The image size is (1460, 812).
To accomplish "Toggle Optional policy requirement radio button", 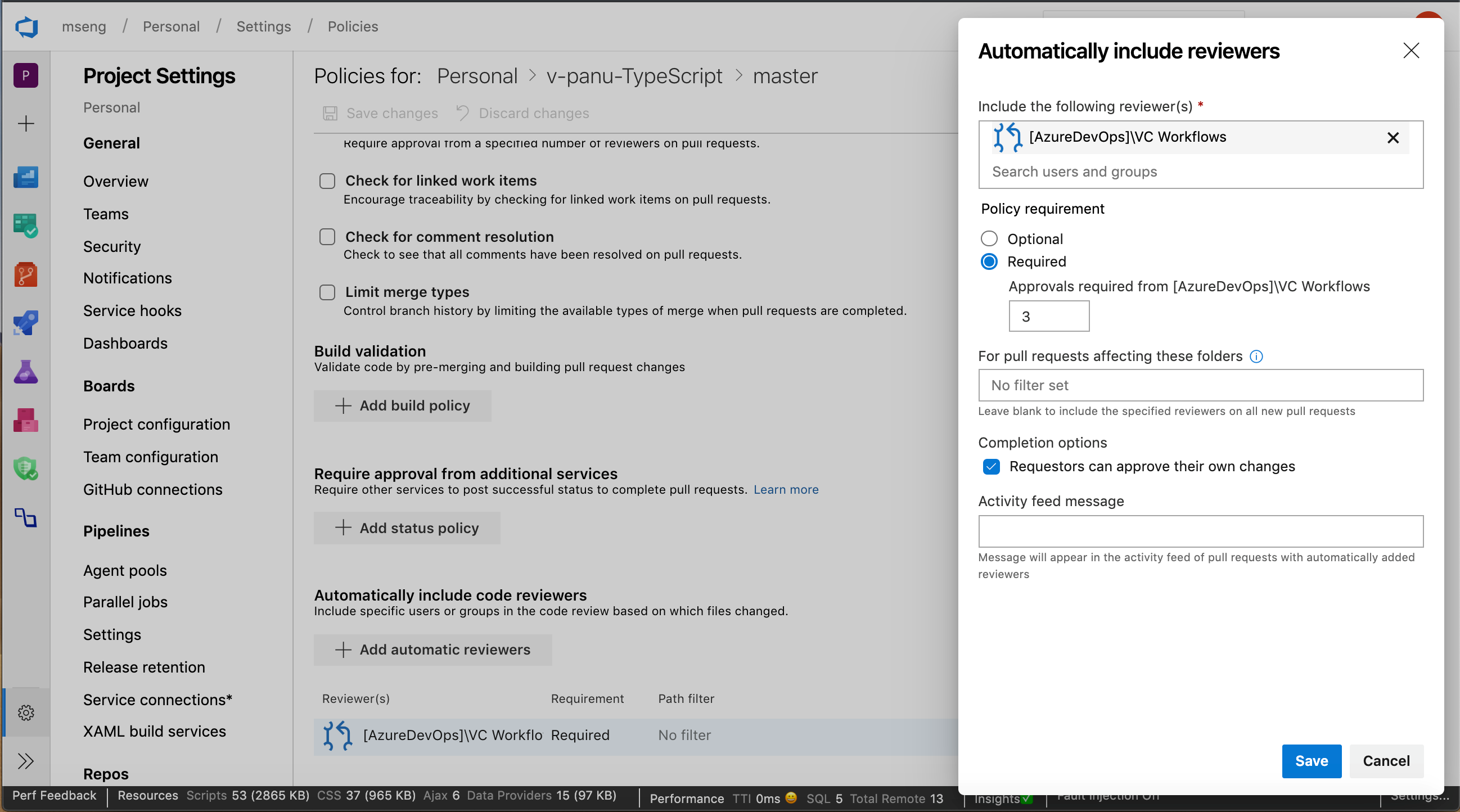I will [989, 238].
